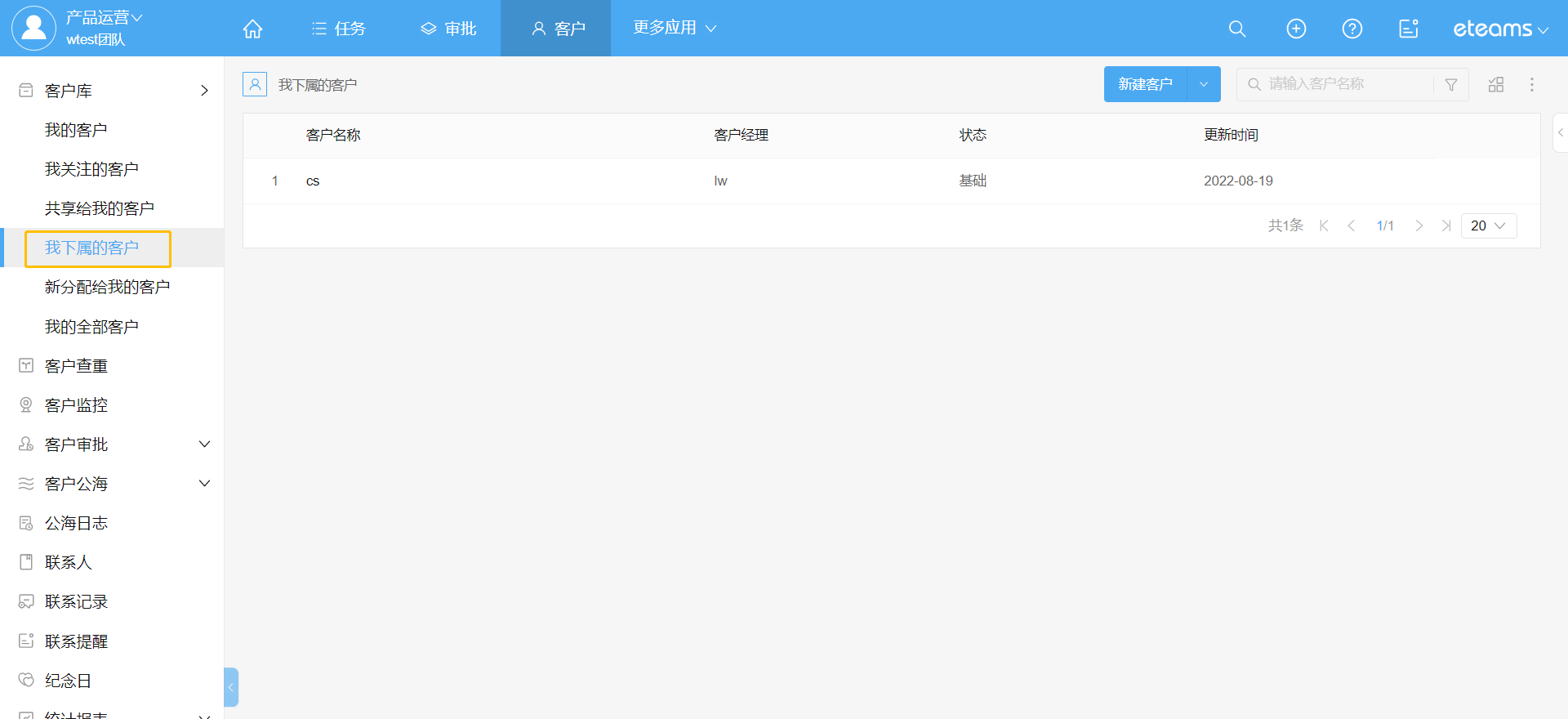Screen dimensions: 1568x719
Task: Click the plus circle quick-create icon
Action: pyautogui.click(x=1296, y=29)
